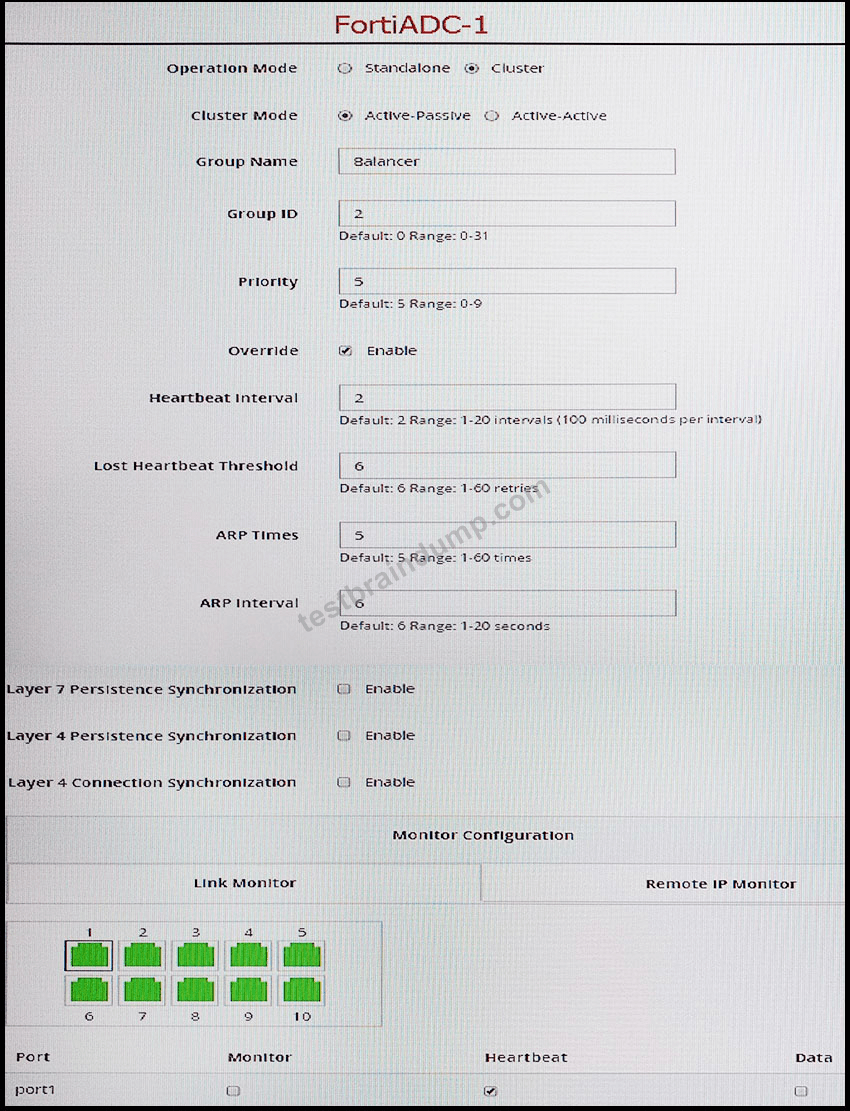
Task: Click the Heartbeat Interval field
Action: [507, 397]
